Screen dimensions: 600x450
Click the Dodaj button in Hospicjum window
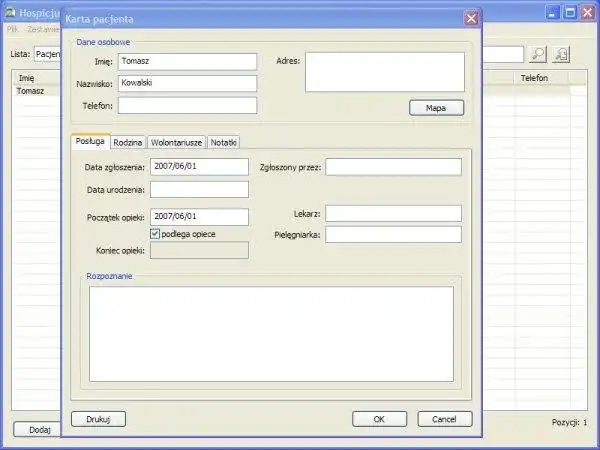[x=38, y=430]
